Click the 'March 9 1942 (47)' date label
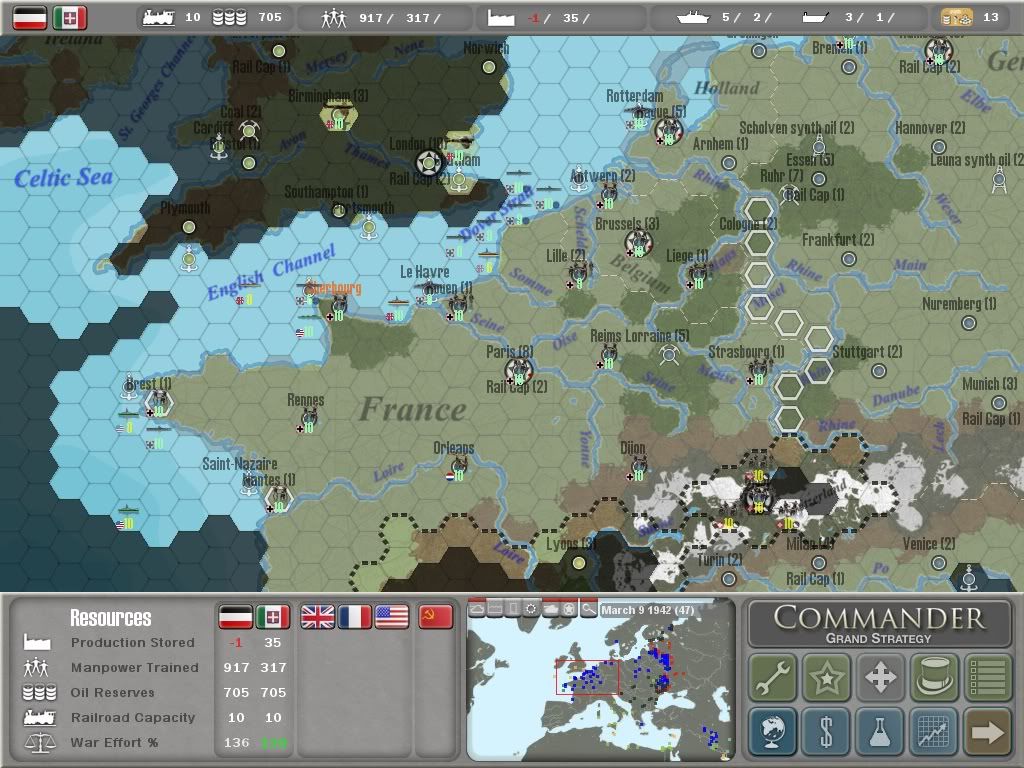1024x768 pixels. point(648,610)
